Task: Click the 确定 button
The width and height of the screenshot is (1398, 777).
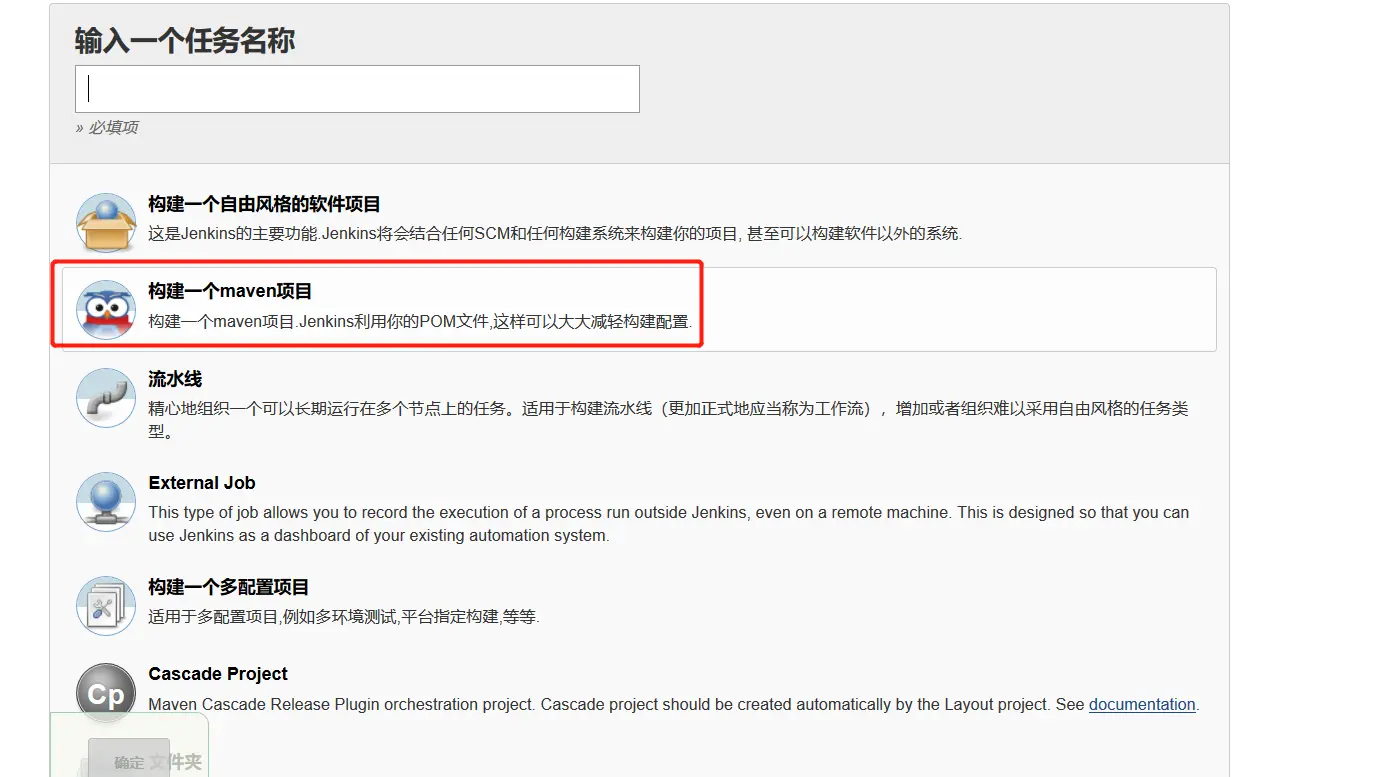Action: [x=129, y=761]
